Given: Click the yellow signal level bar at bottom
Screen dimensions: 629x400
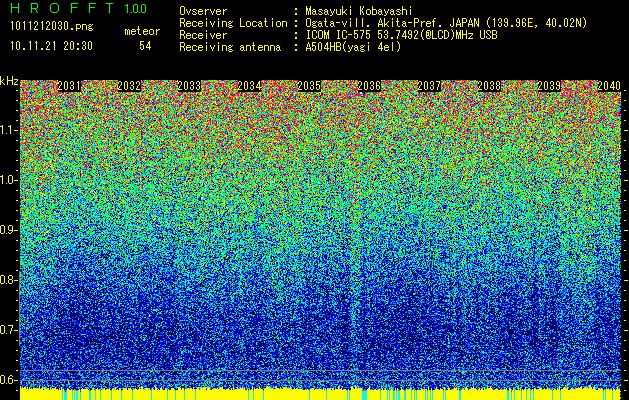Looking at the screenshot, I should [321, 394].
